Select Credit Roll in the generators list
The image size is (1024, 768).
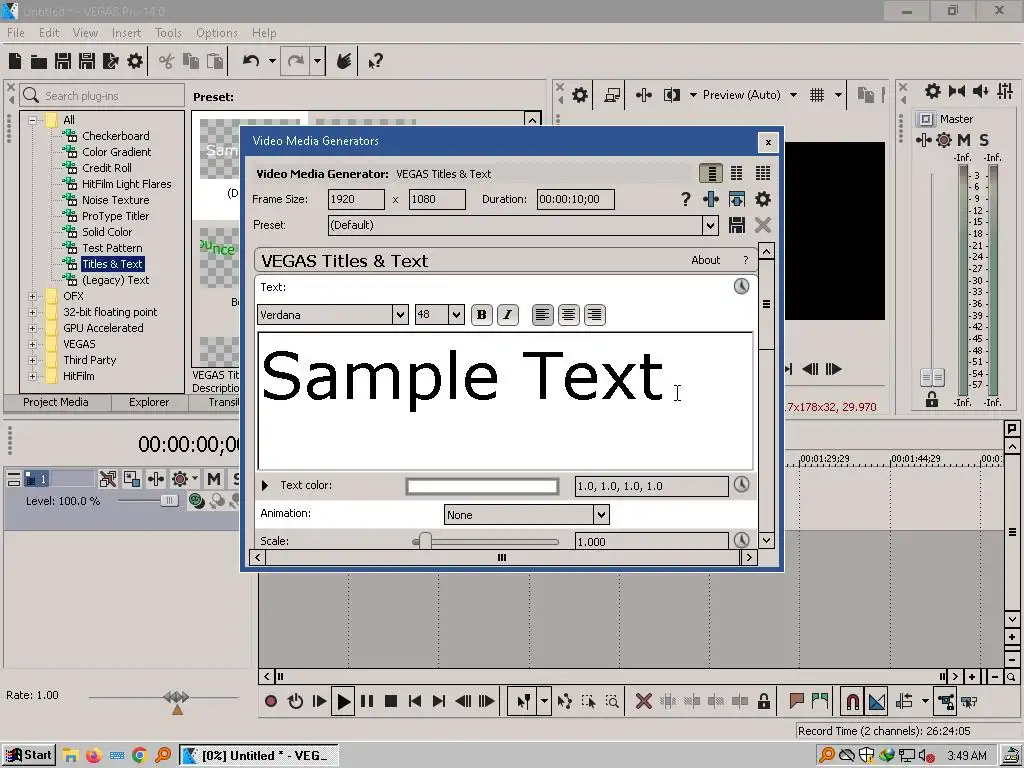pos(106,168)
